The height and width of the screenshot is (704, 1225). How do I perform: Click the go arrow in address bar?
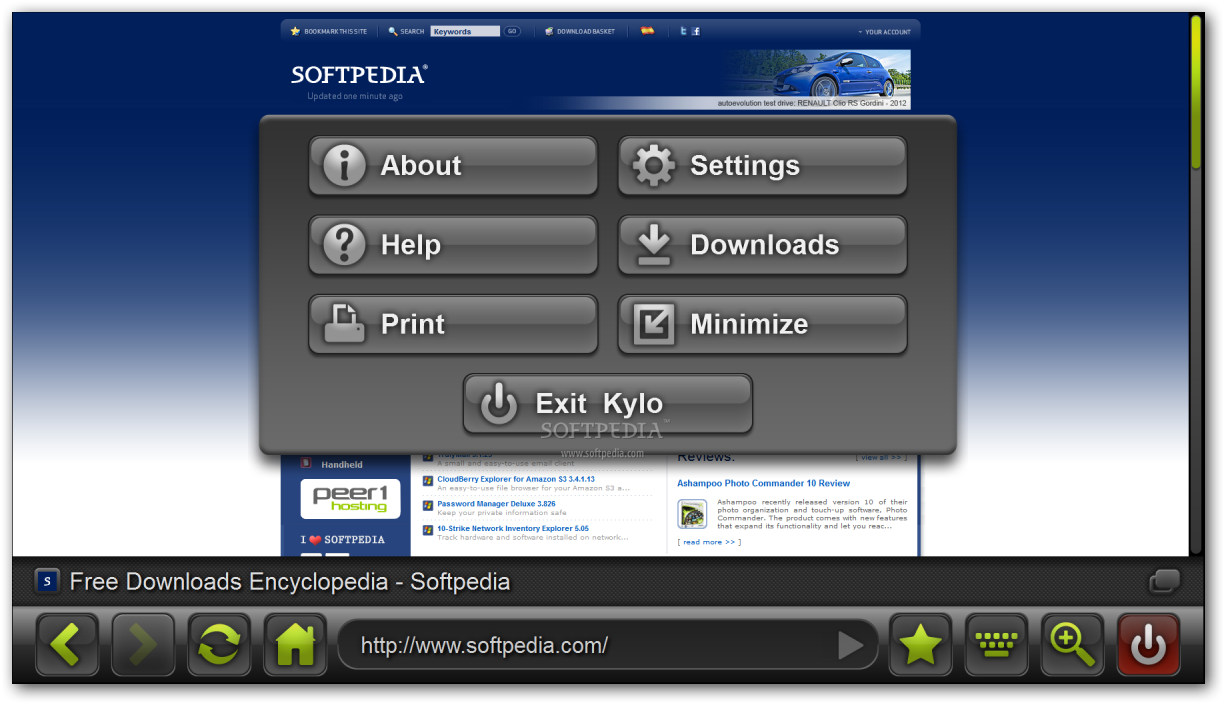coord(850,646)
